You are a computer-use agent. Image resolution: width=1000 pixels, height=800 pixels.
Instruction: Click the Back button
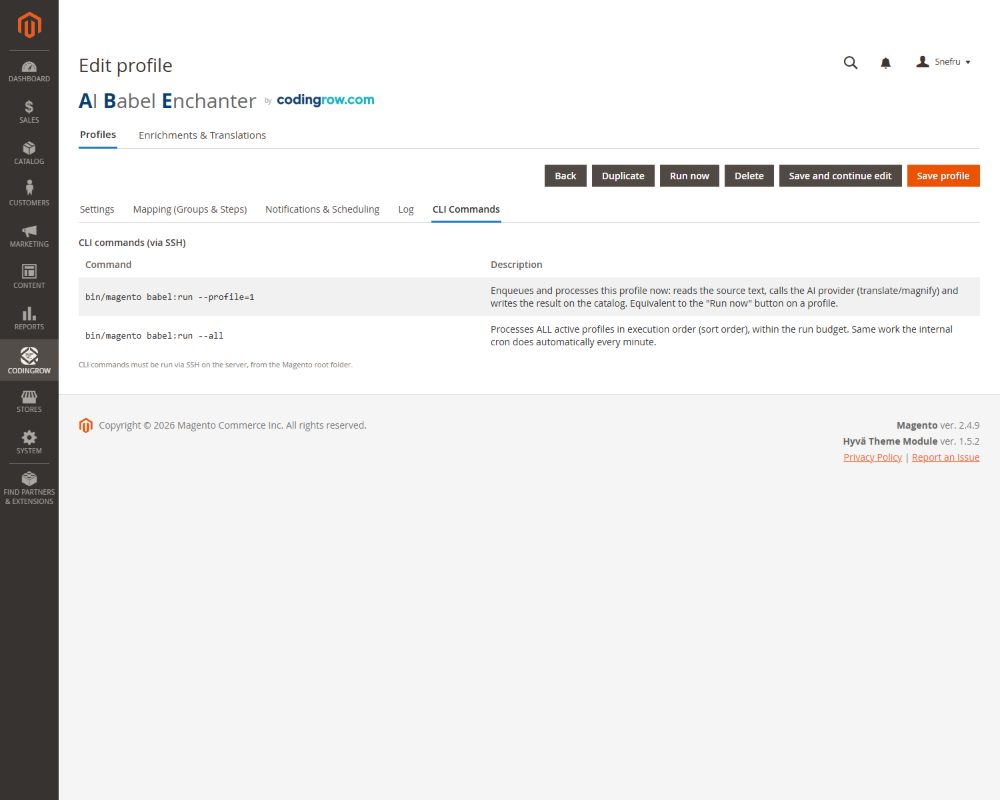pos(565,176)
